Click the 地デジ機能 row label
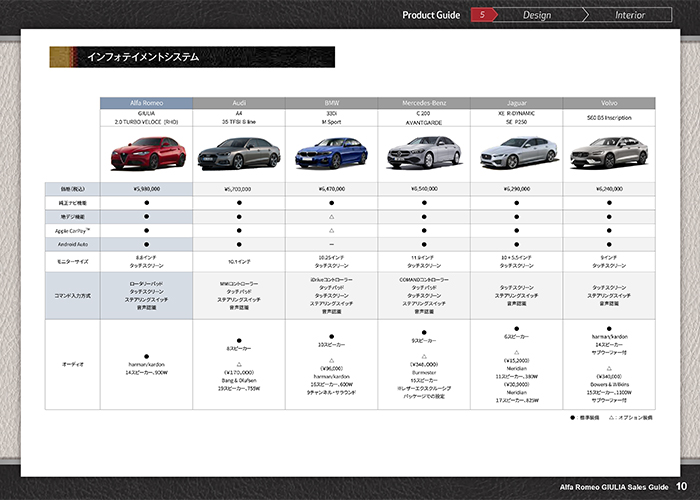 point(72,217)
